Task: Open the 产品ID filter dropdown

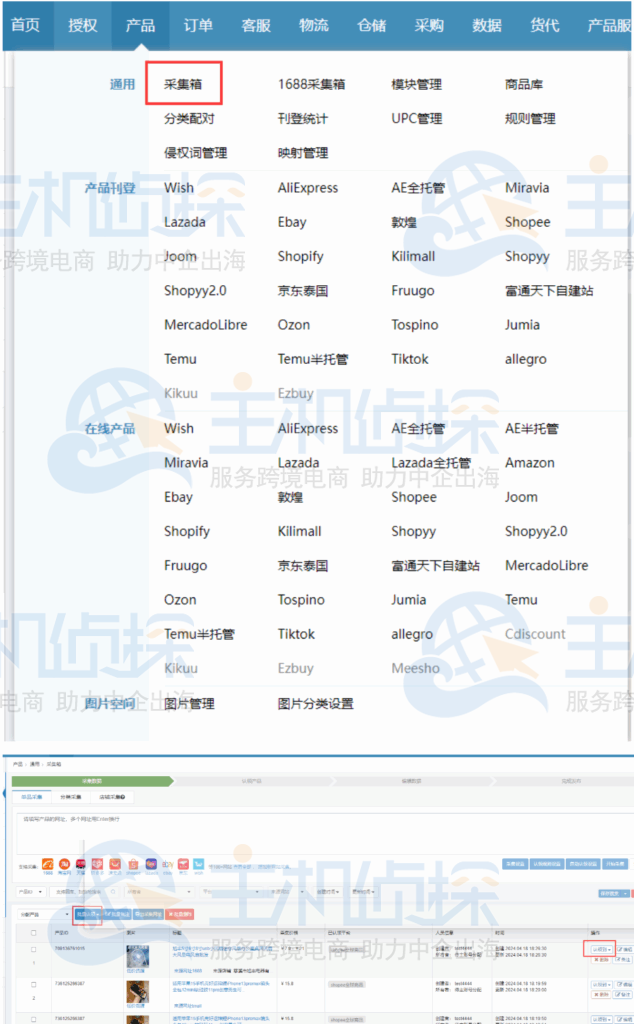Action: coord(33,890)
